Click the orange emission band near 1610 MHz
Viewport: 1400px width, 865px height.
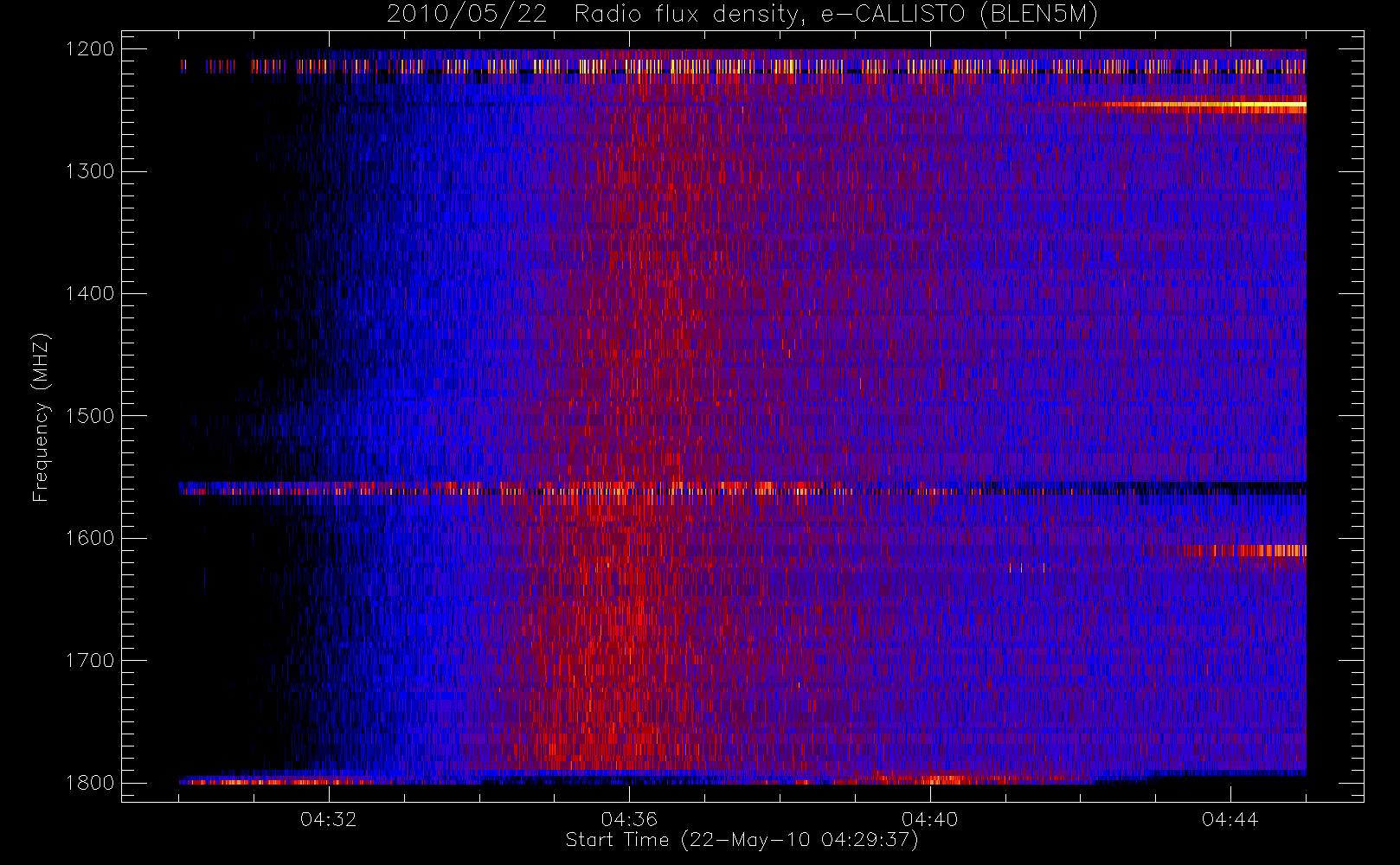pyautogui.click(x=1246, y=550)
